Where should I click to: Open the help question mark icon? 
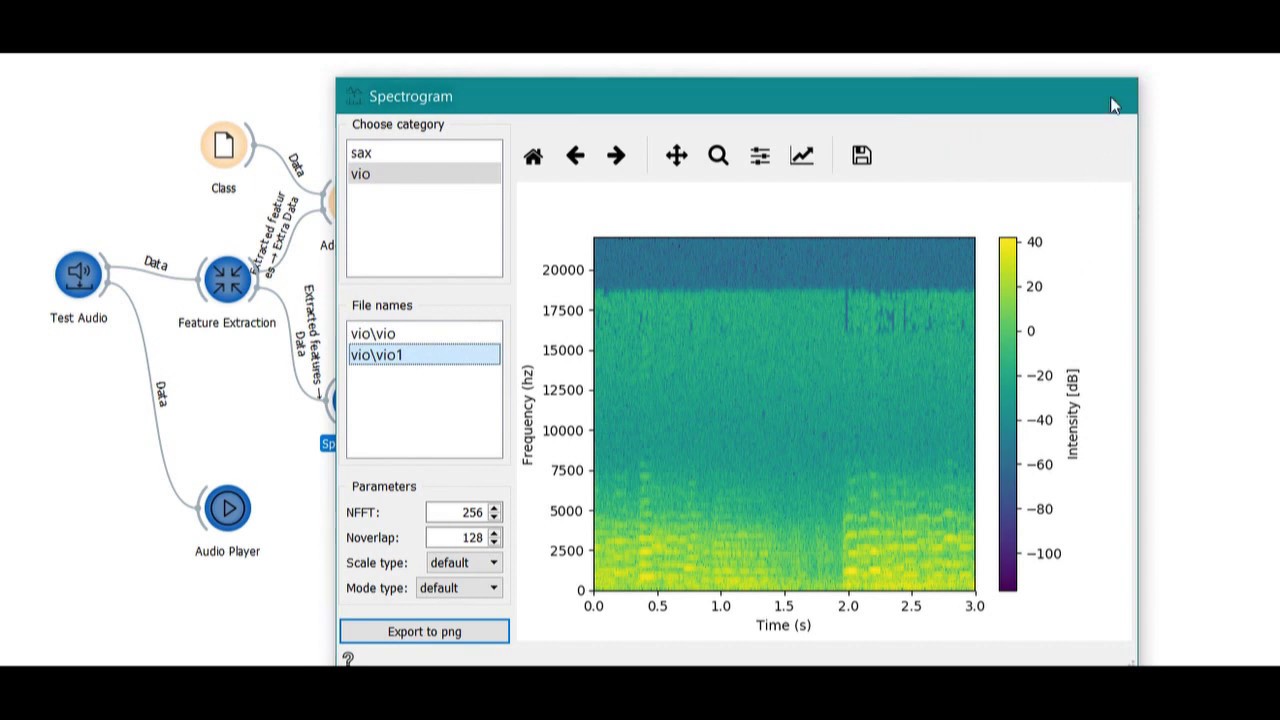point(348,658)
